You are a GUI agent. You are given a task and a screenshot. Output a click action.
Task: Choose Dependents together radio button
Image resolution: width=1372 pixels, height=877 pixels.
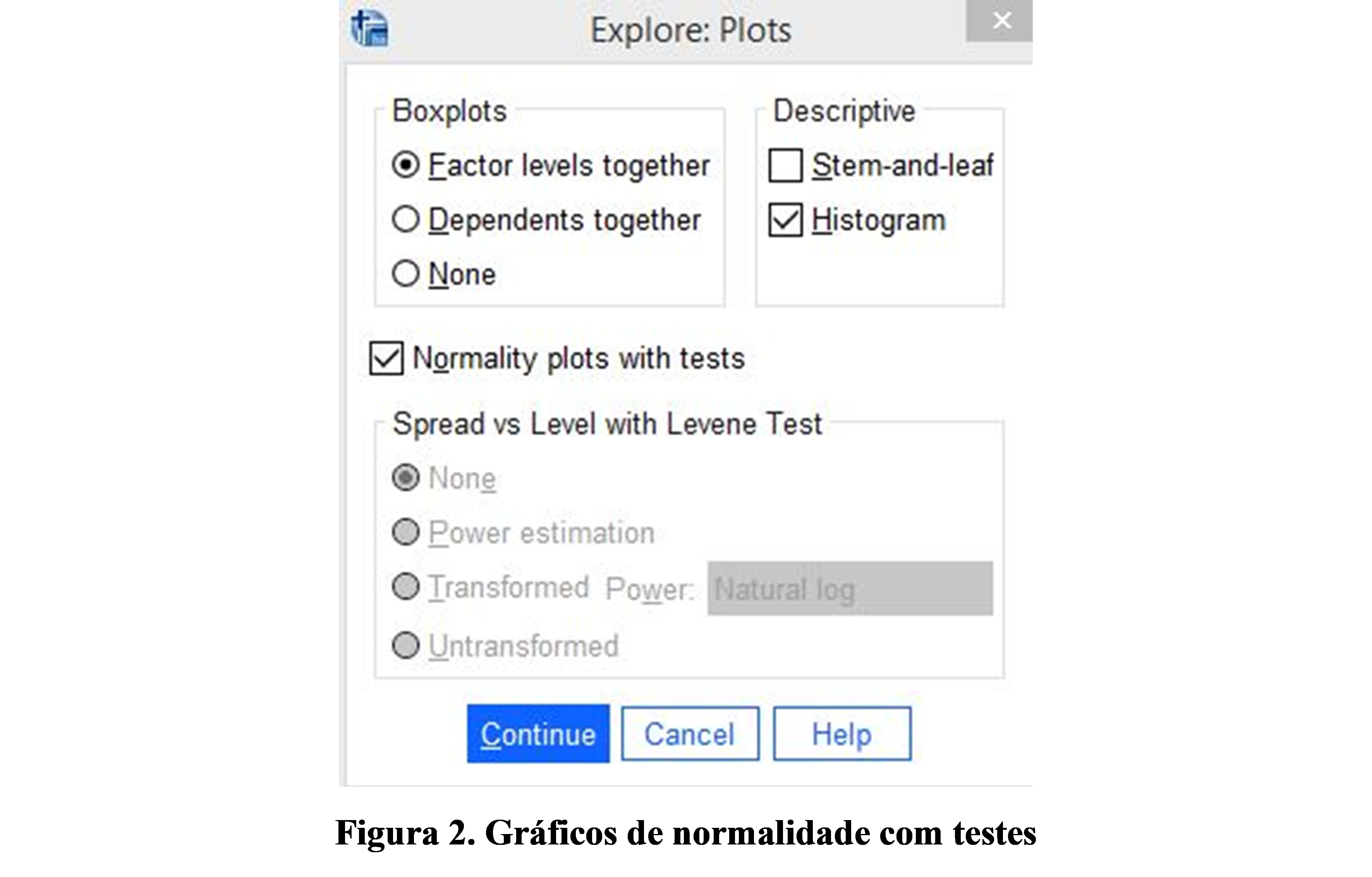click(406, 220)
